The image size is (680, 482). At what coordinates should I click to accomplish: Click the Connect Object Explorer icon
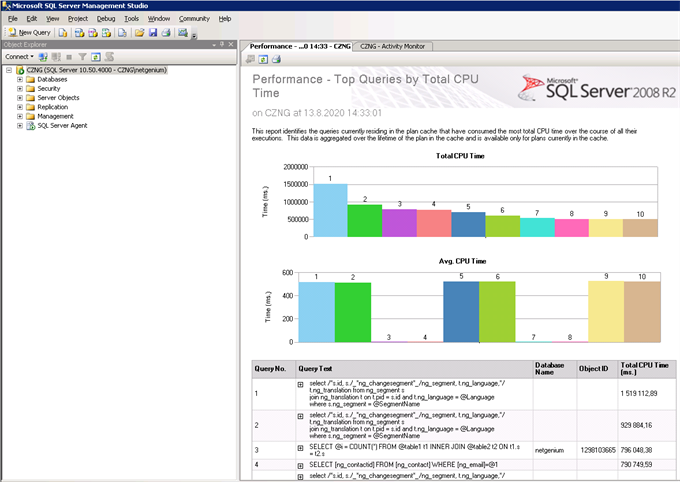[x=43, y=57]
